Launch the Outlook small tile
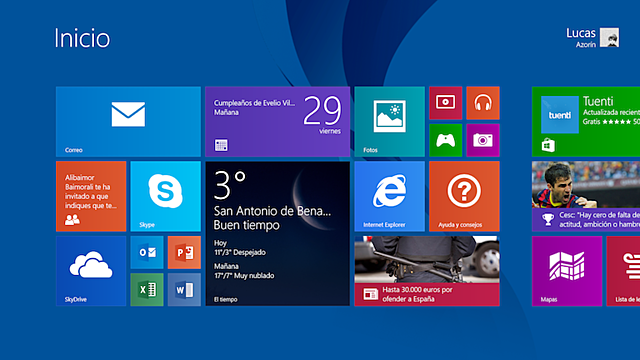The height and width of the screenshot is (360, 640). tap(147, 252)
